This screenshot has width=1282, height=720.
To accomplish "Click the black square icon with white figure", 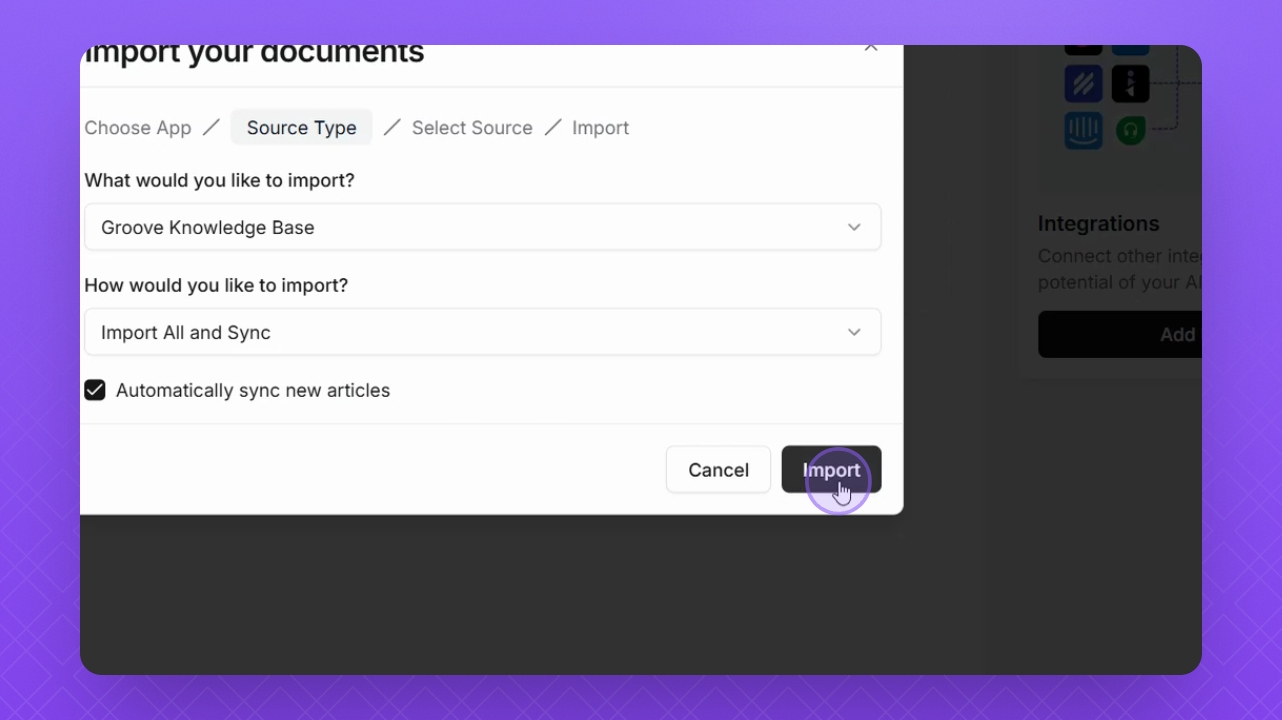I will coord(1130,84).
